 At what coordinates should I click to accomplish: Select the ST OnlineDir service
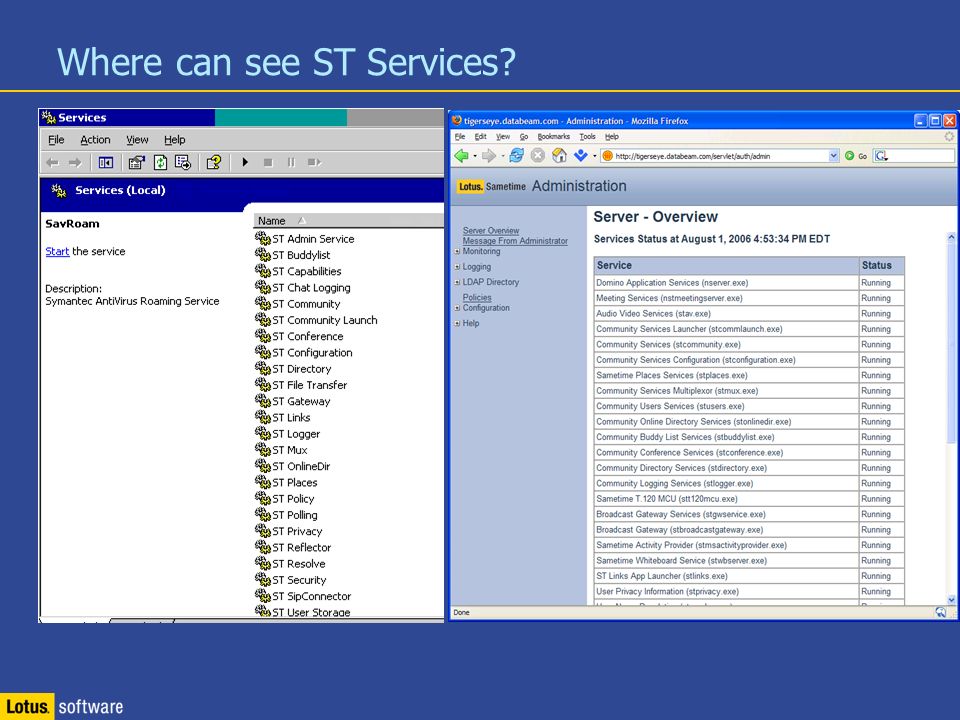click(293, 466)
